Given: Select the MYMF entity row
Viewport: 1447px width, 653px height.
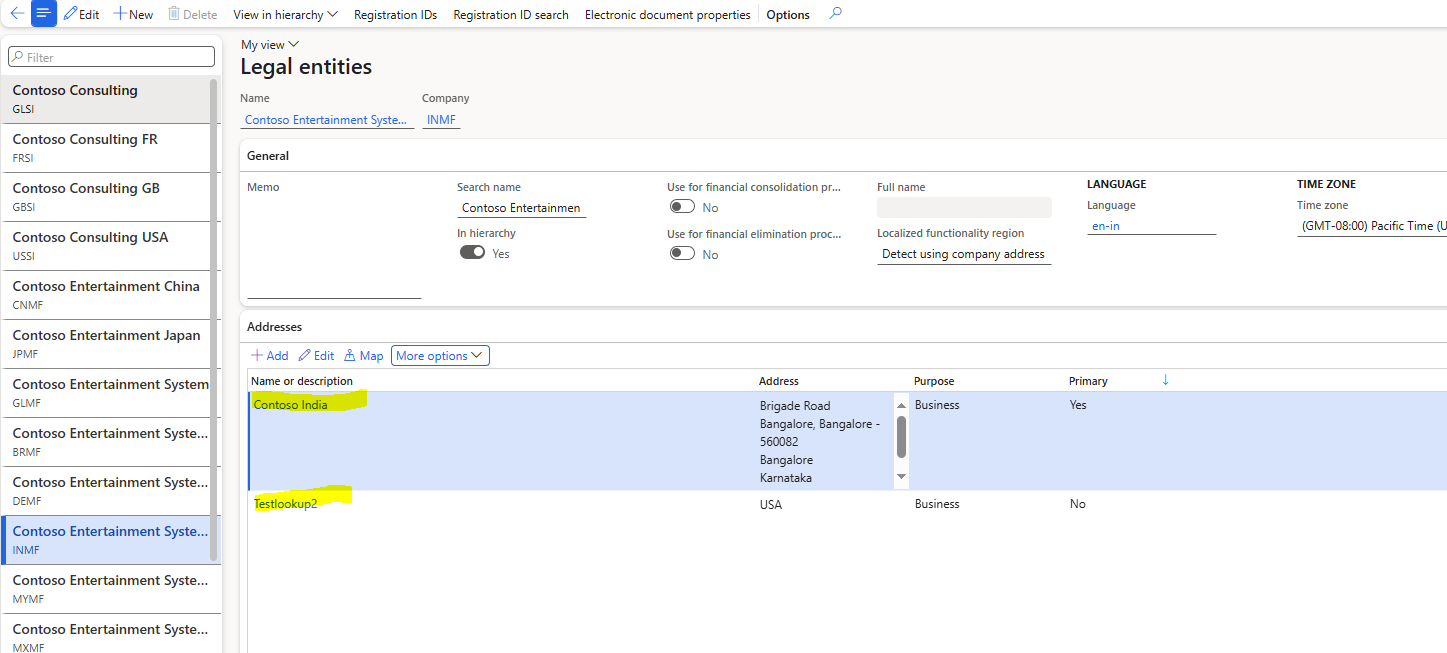Looking at the screenshot, I should pos(105,589).
